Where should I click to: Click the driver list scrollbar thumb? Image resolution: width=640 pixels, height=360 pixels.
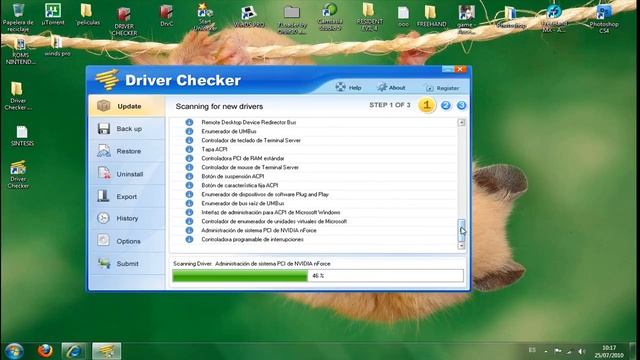point(461,230)
